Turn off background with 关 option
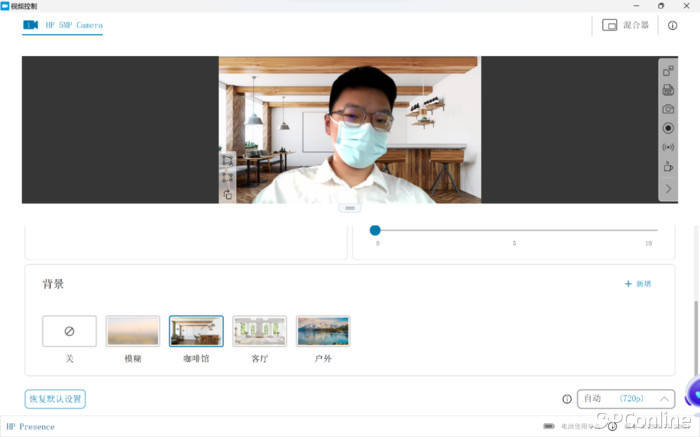This screenshot has width=700, height=437. 69,331
